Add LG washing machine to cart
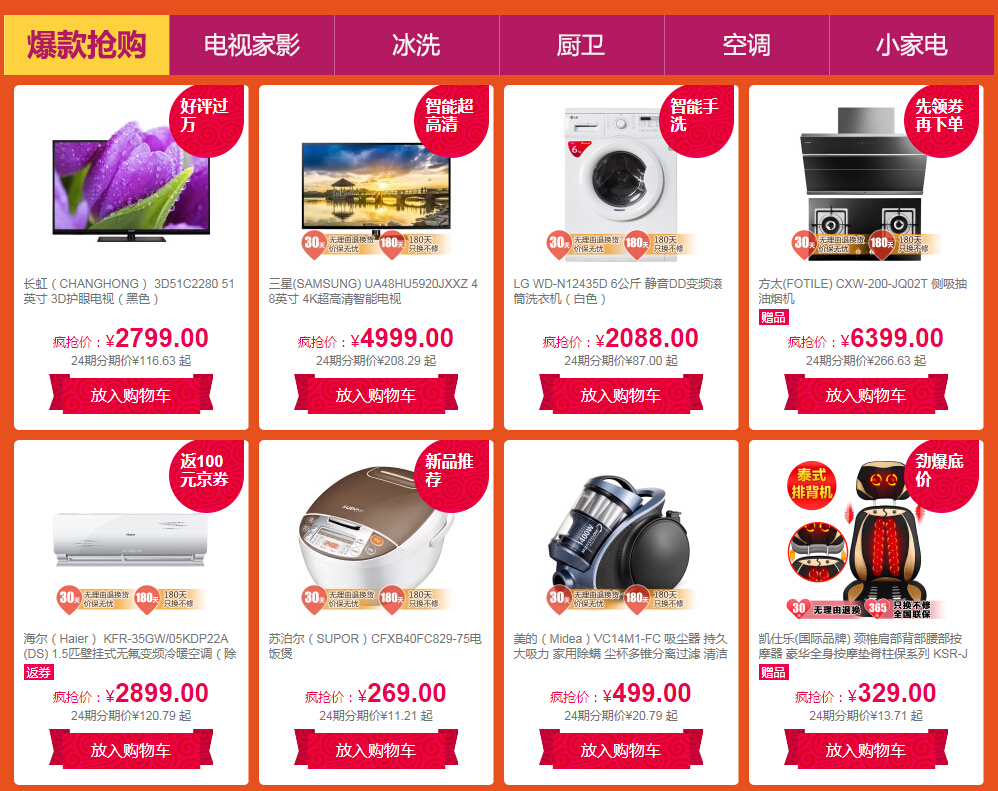Viewport: 998px width, 791px height. (621, 395)
